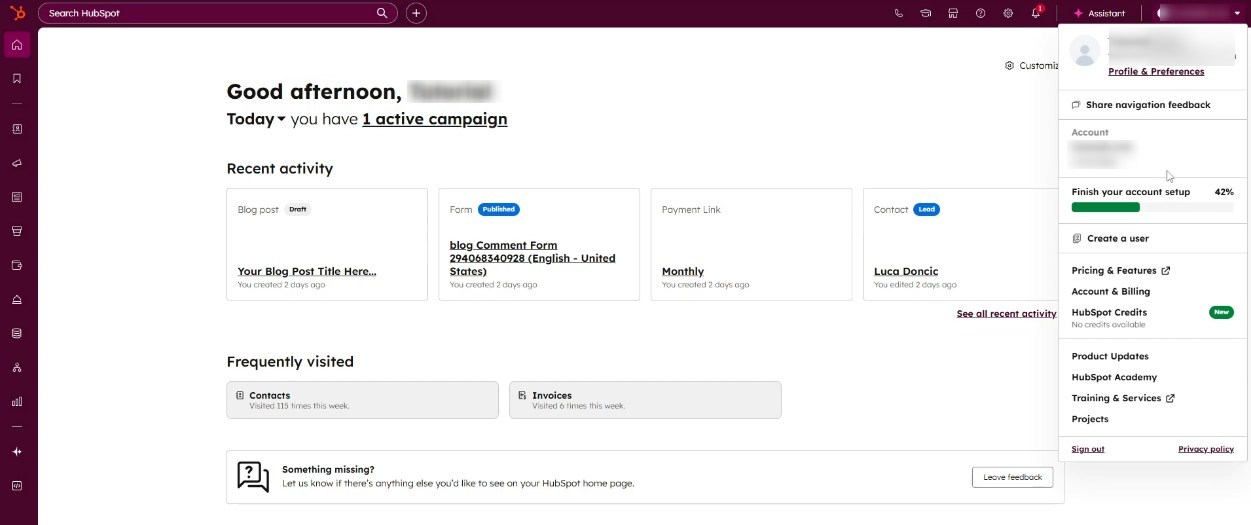Collapse the account menu dropdown arrow

[x=1237, y=13]
